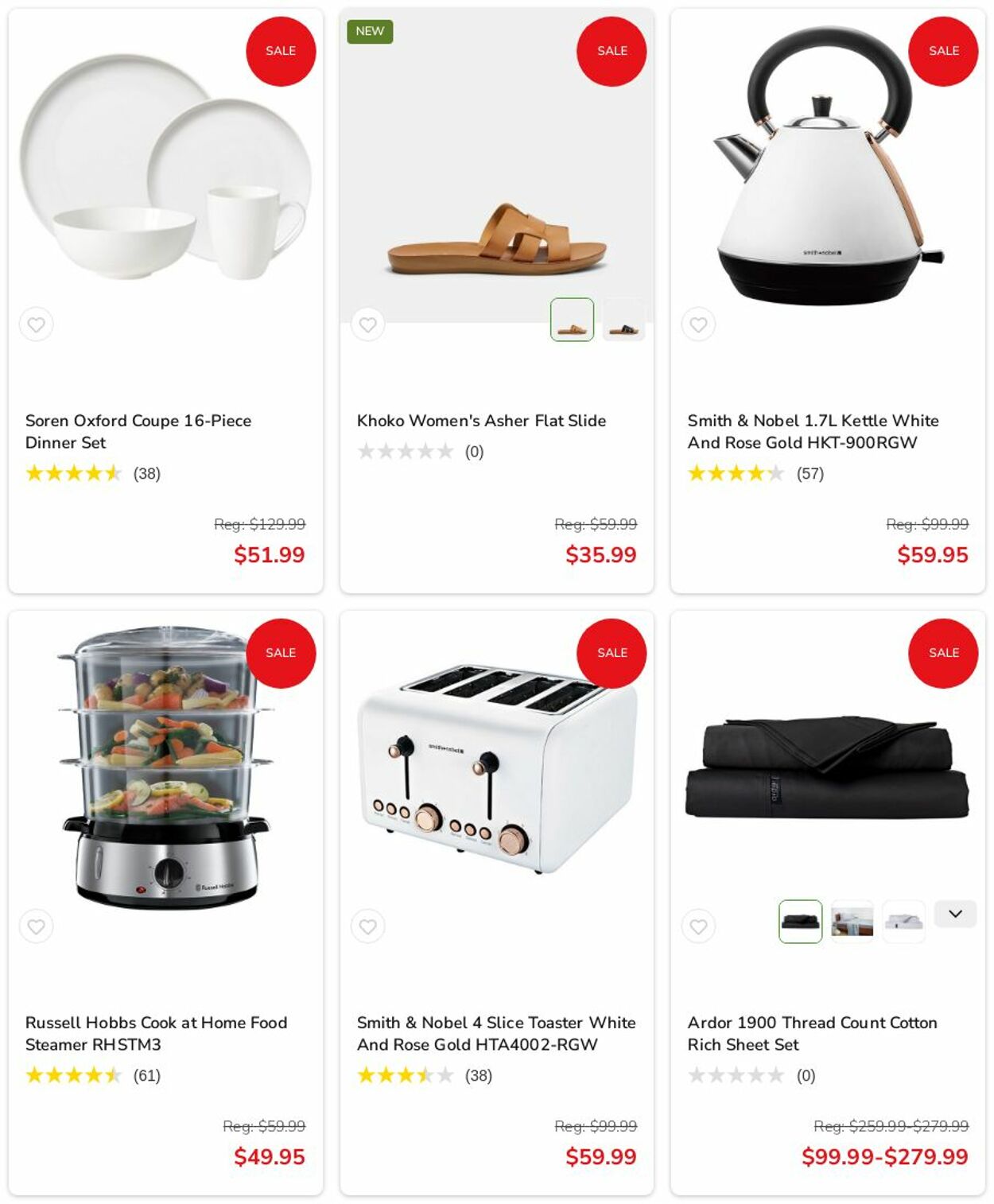This screenshot has width=994, height=1204.
Task: View the 61 reviews for Food Steamer
Action: click(x=146, y=1076)
